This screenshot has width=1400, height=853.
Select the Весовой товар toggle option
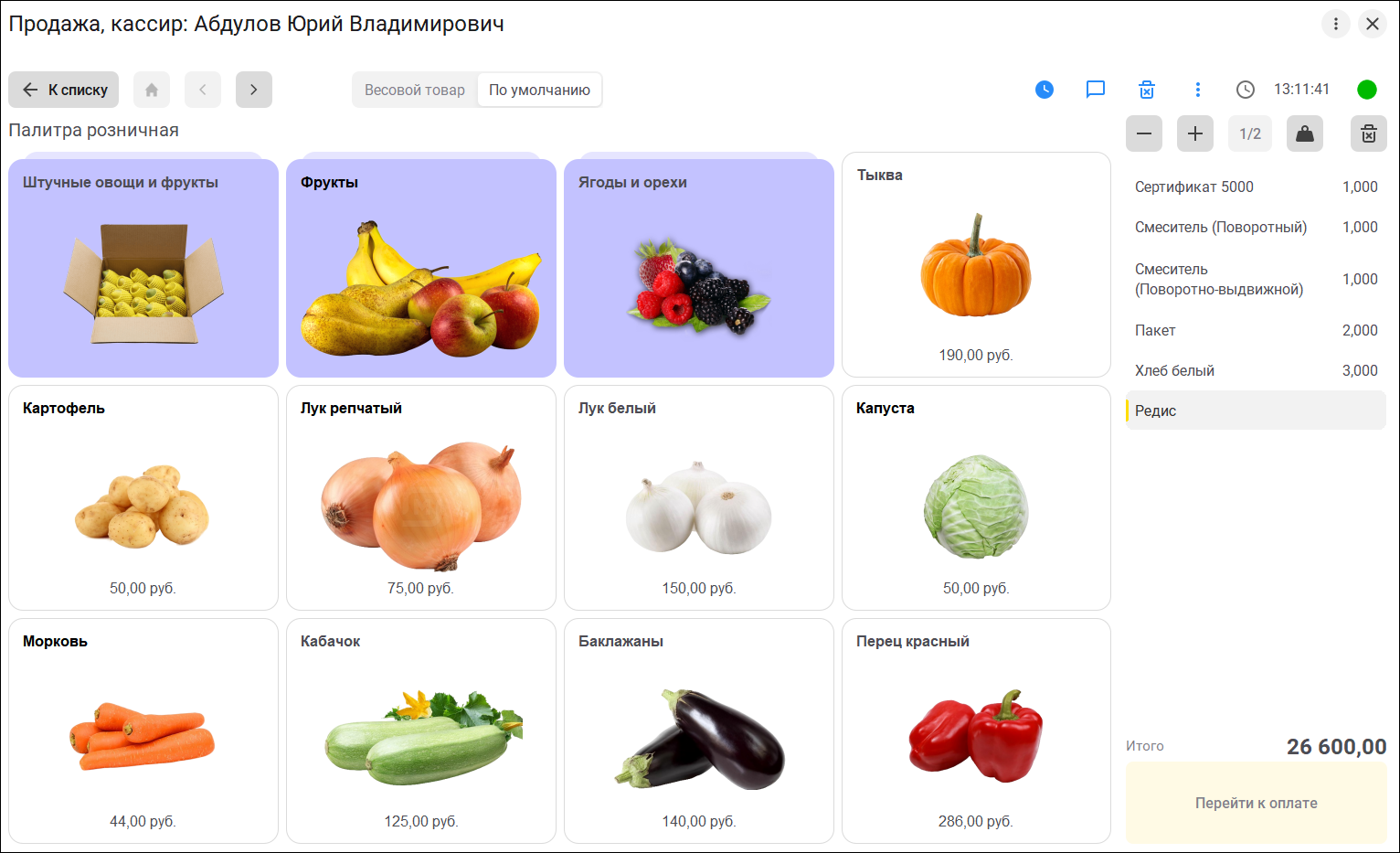pos(415,90)
